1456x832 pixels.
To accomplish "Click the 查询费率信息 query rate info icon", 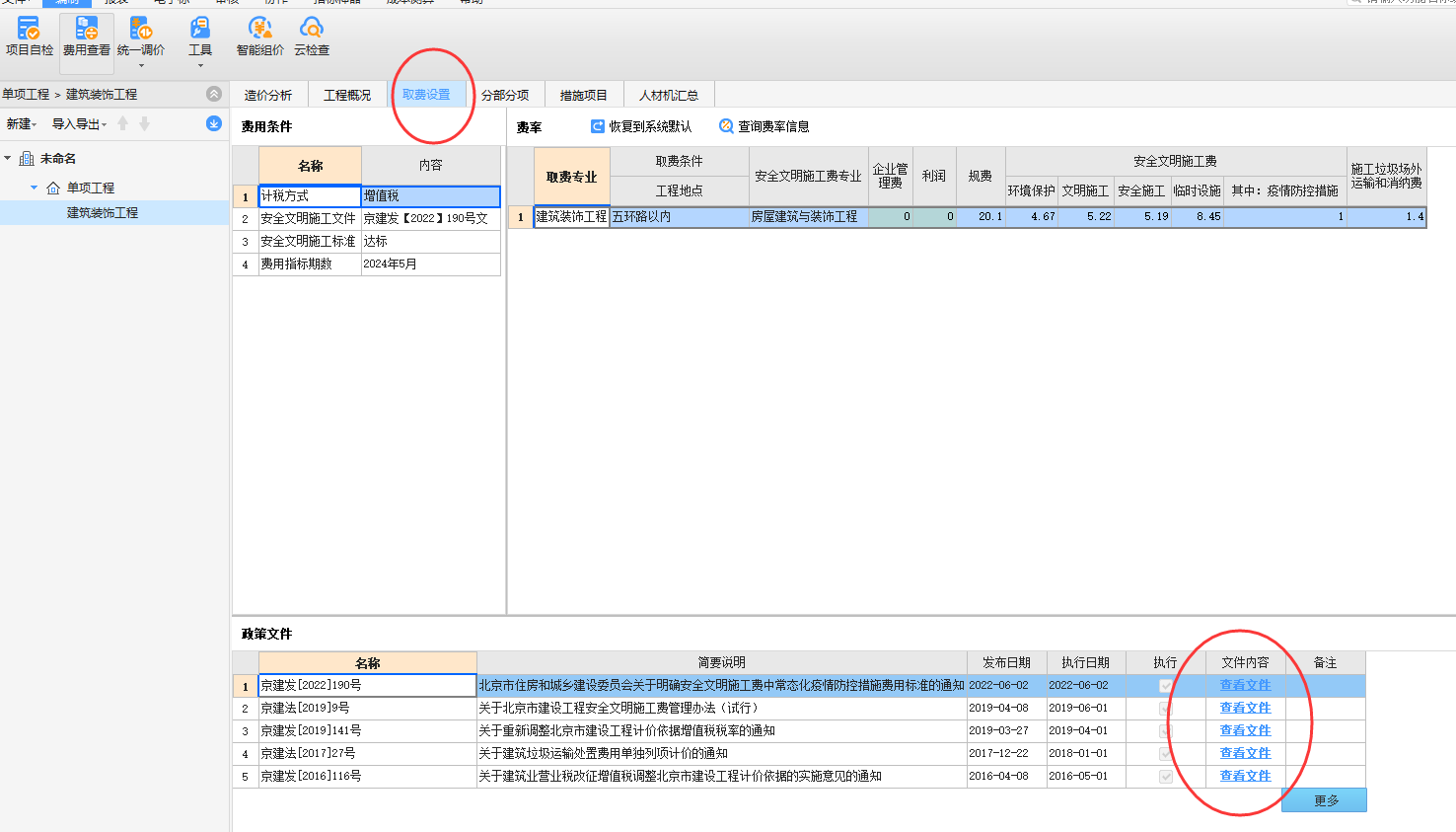I will 726,126.
